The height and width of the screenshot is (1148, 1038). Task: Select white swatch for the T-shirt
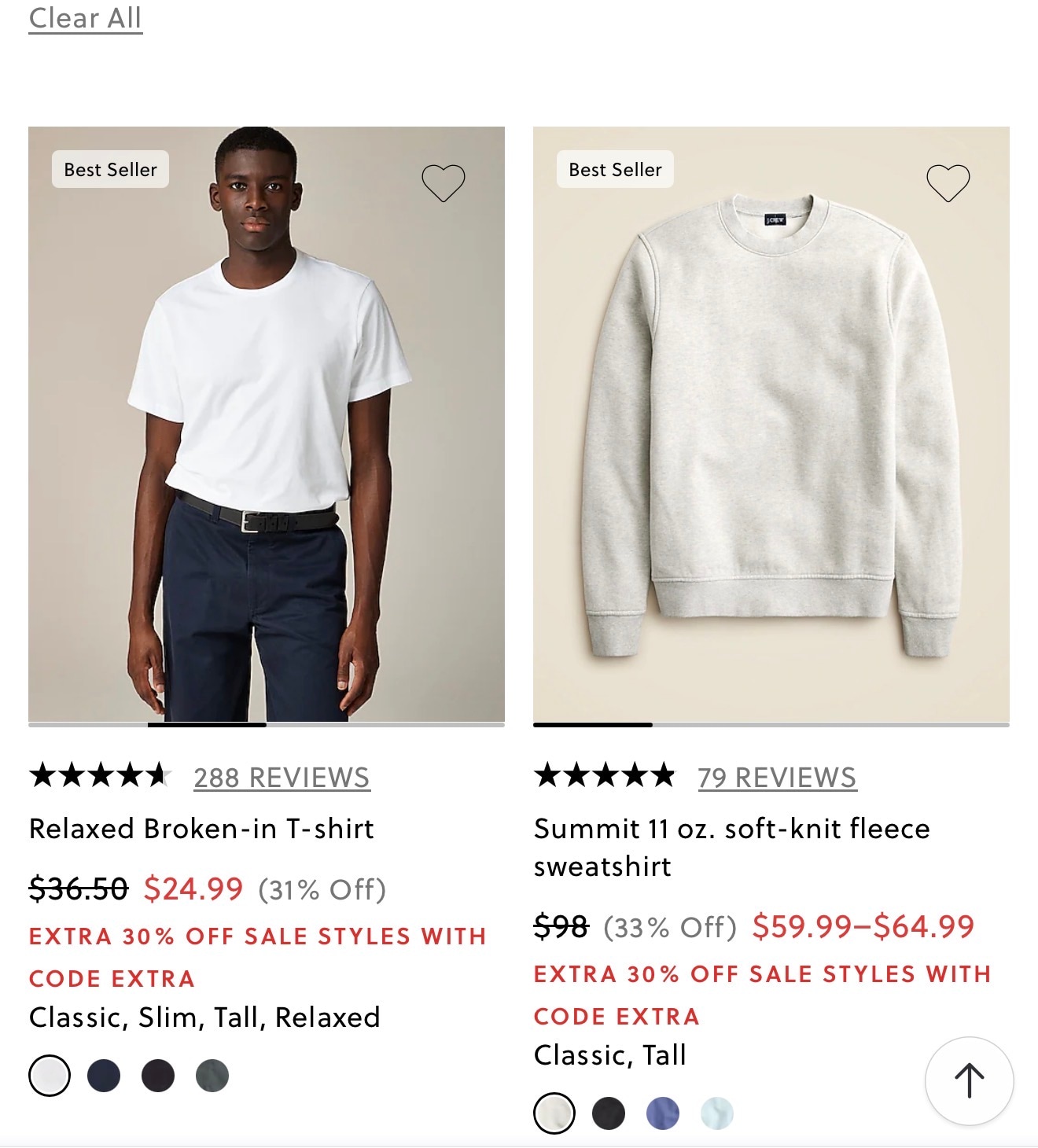pos(50,1076)
